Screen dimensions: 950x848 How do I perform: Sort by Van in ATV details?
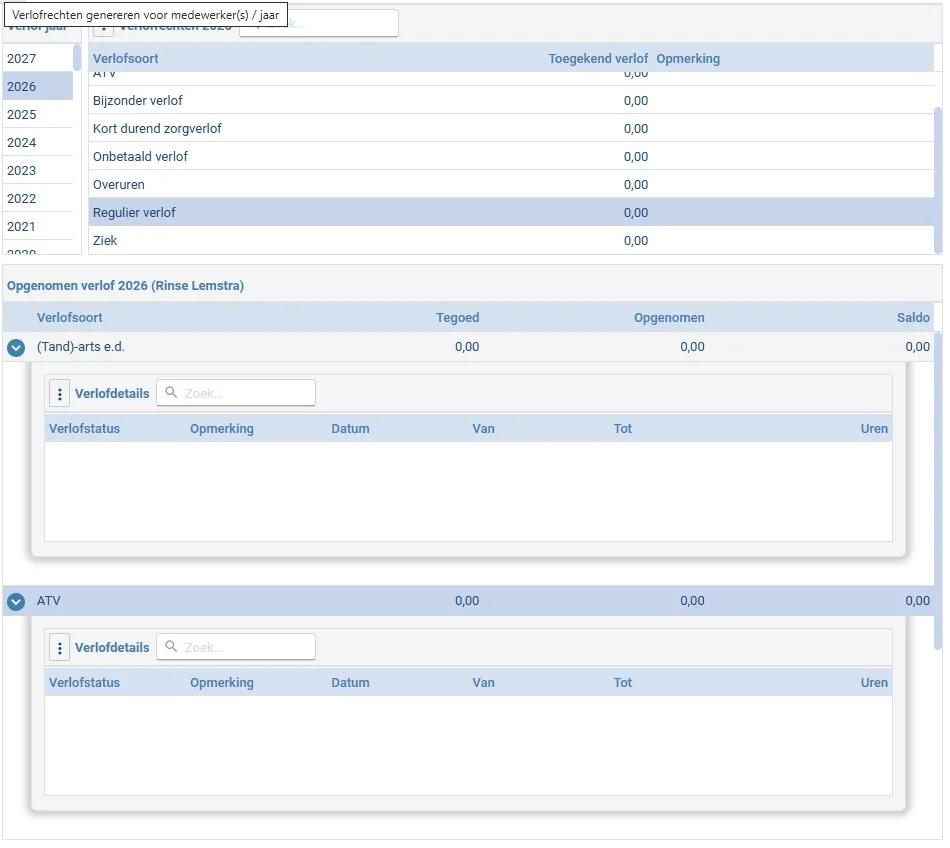[x=483, y=683]
